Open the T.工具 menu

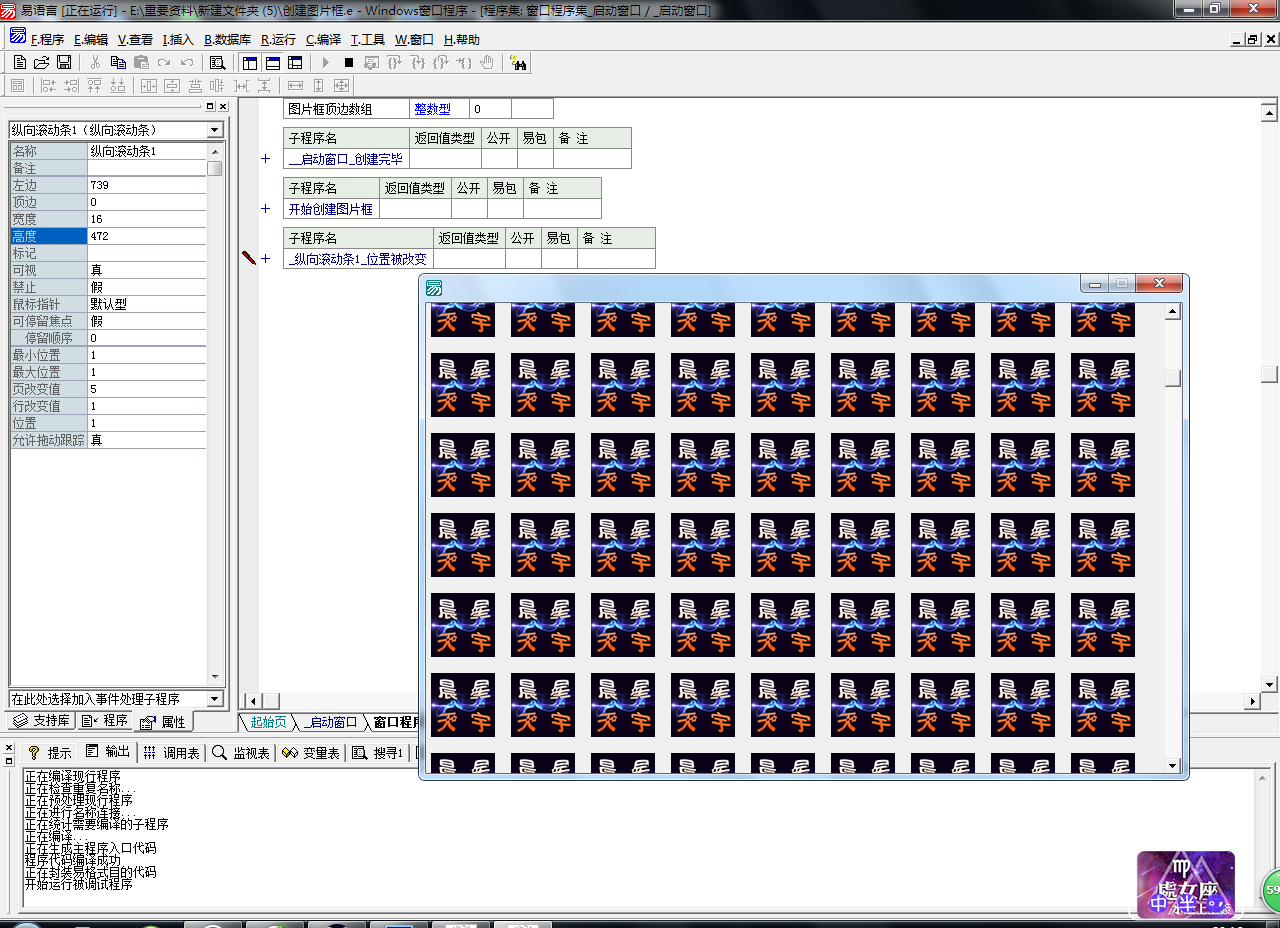pyautogui.click(x=368, y=40)
